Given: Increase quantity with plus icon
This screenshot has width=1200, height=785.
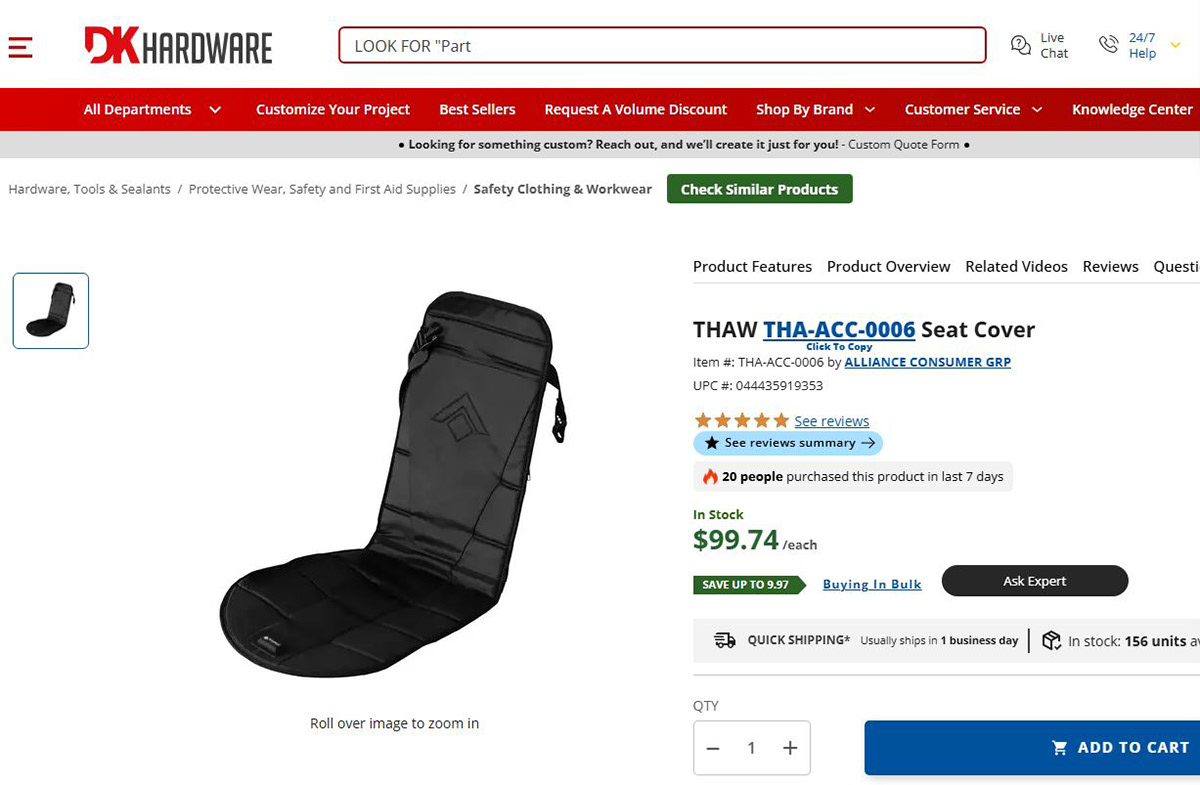Looking at the screenshot, I should point(790,748).
